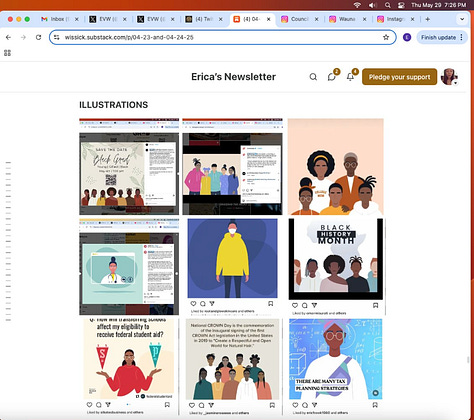Click share icon under yellow hoodie post
Viewport: 474px width, 420px height.
pyautogui.click(x=212, y=304)
